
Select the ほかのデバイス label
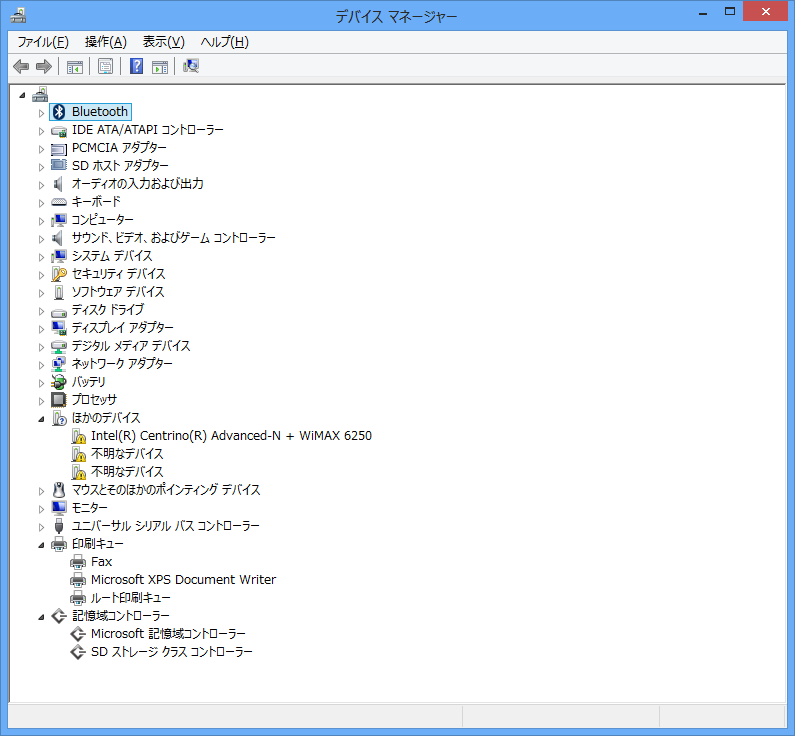[x=105, y=418]
